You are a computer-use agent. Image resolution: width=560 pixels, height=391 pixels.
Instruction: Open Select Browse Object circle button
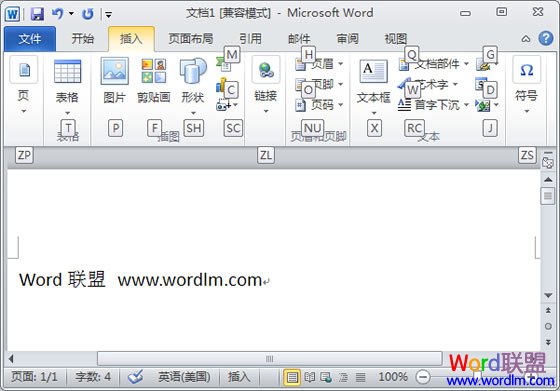pyautogui.click(x=548, y=326)
